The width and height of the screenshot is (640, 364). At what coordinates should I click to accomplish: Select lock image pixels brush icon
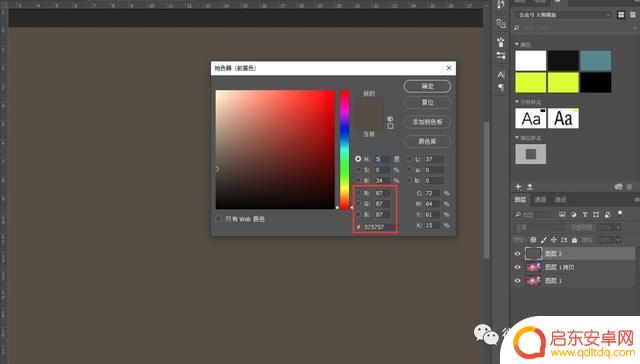point(544,240)
